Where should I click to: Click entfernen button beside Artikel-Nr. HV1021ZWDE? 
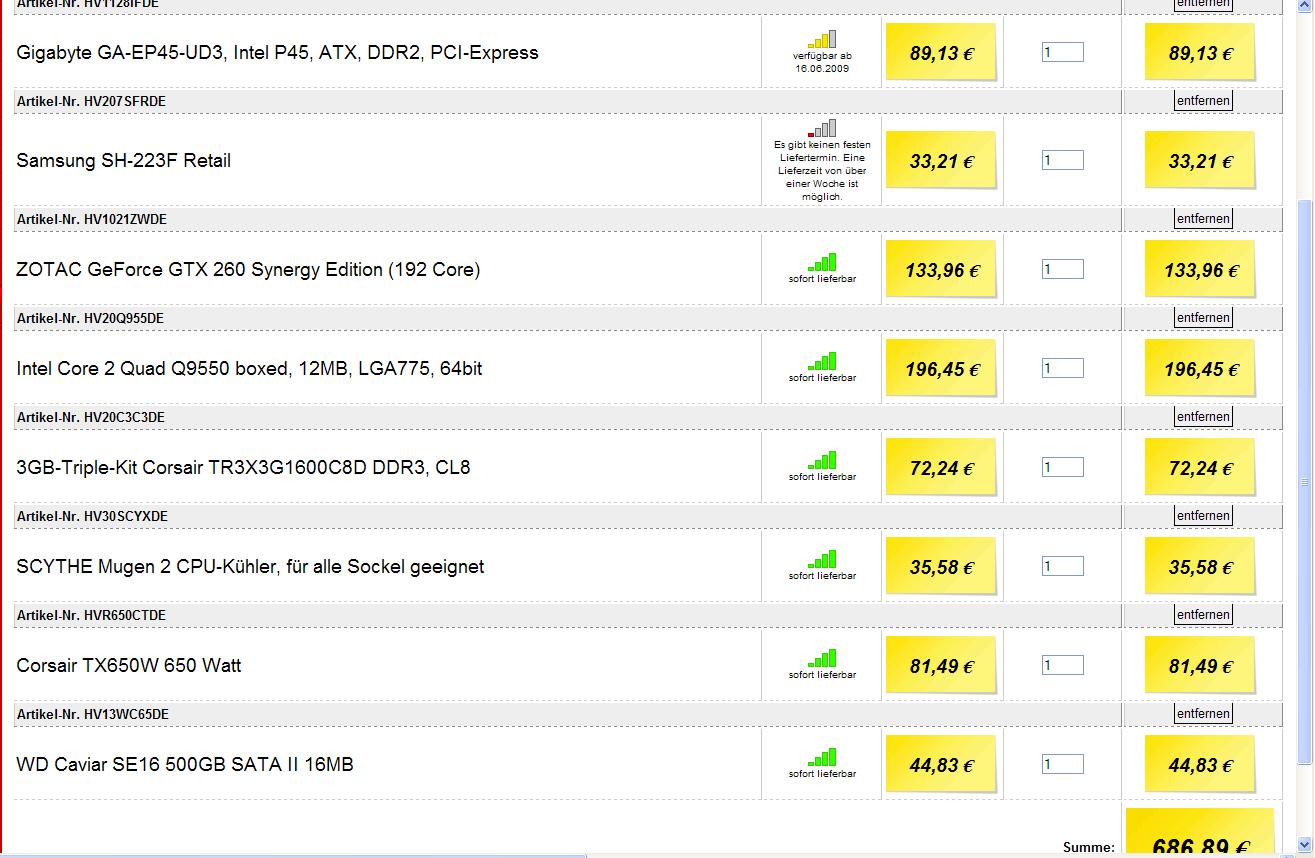coord(1203,219)
